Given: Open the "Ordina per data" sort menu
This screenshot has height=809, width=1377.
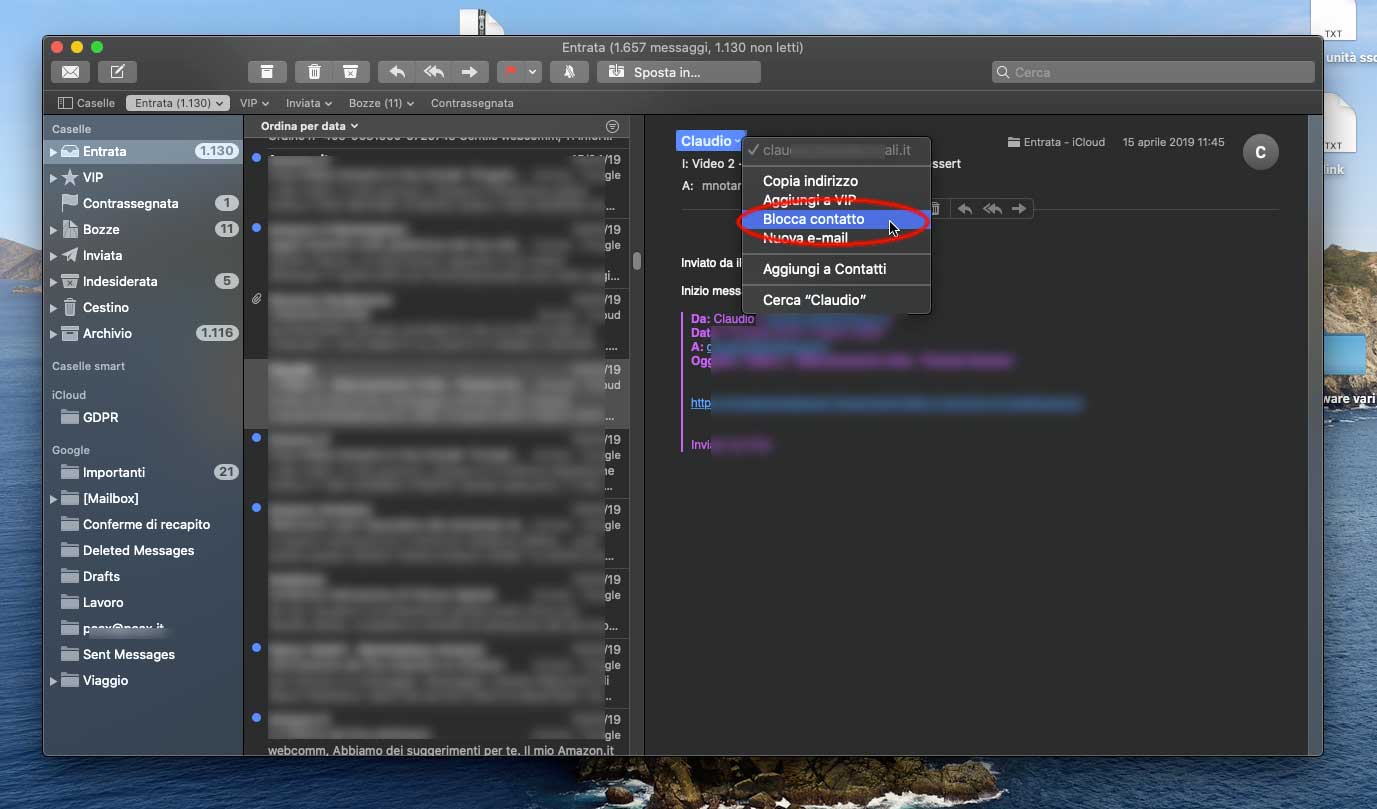Looking at the screenshot, I should tap(309, 126).
